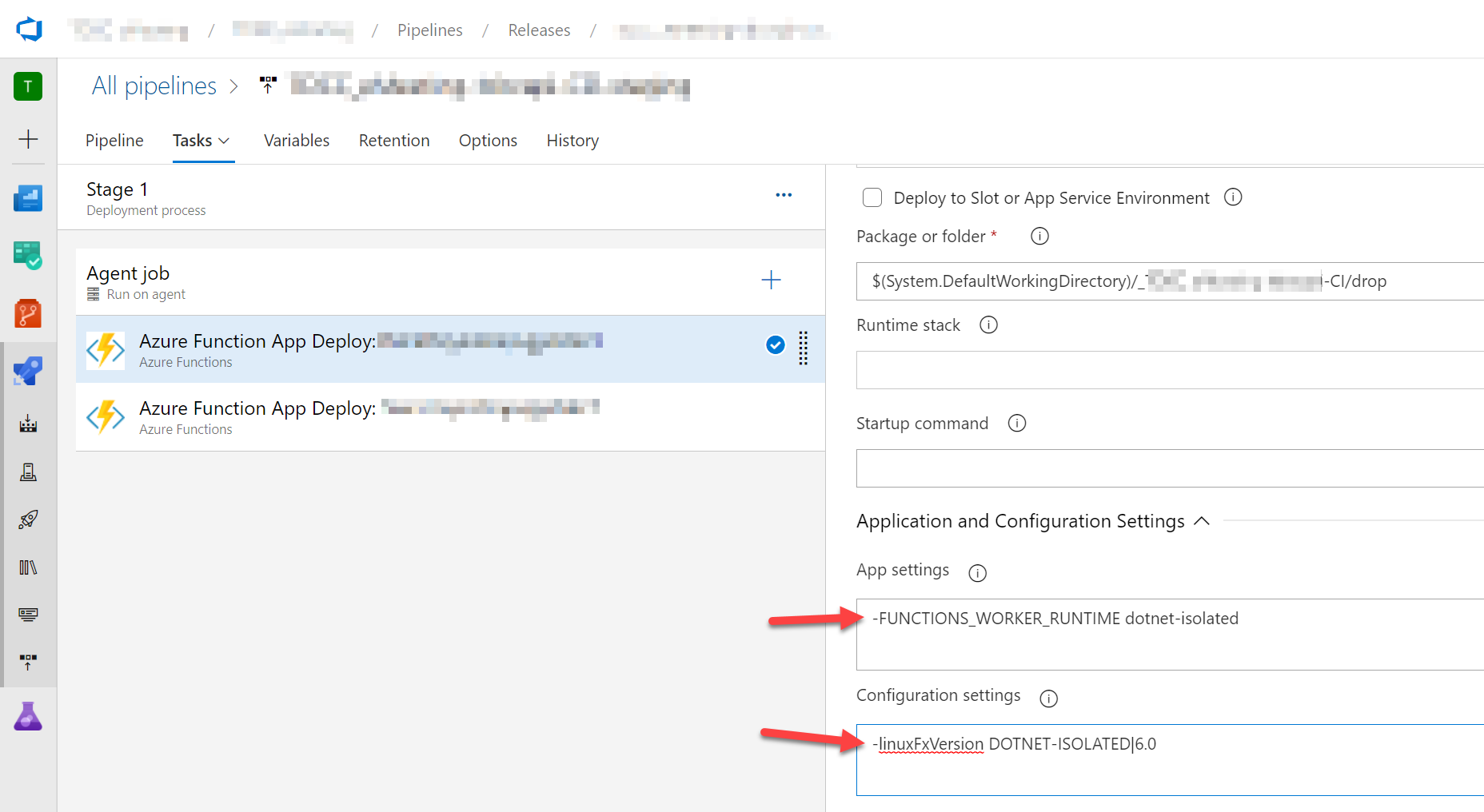Open the Library books sidebar icon
1484x812 pixels.
coord(28,567)
